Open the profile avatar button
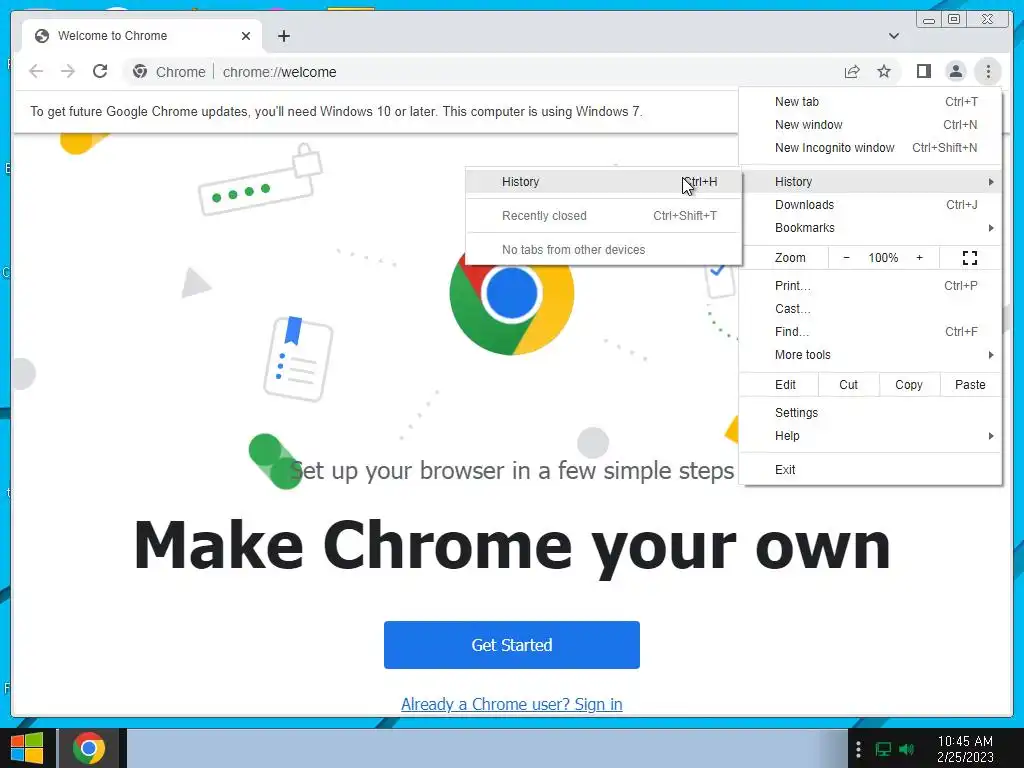Image resolution: width=1024 pixels, height=768 pixels. [x=955, y=71]
